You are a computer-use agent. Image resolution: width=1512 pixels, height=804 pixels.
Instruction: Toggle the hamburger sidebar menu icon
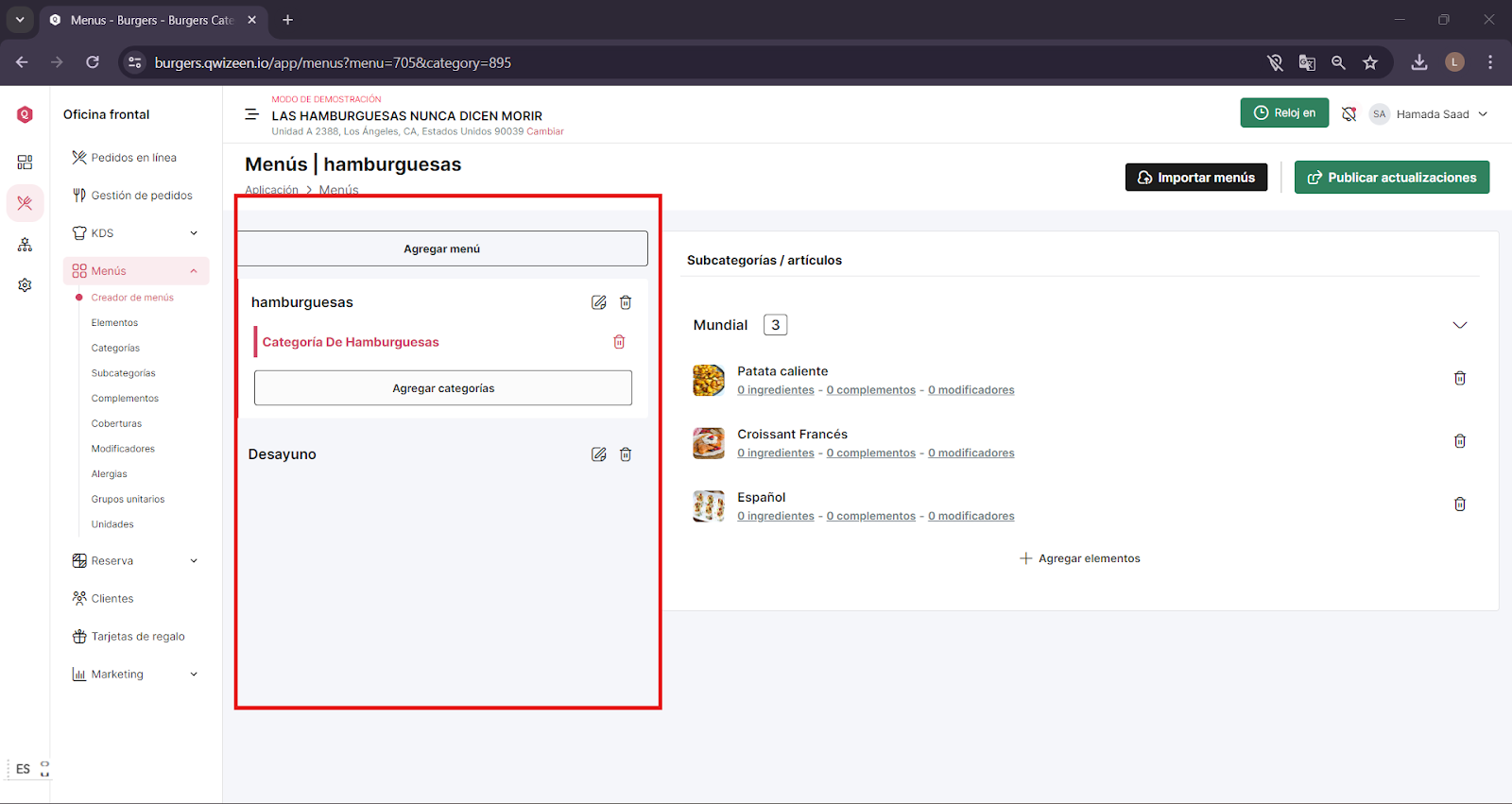pyautogui.click(x=251, y=114)
